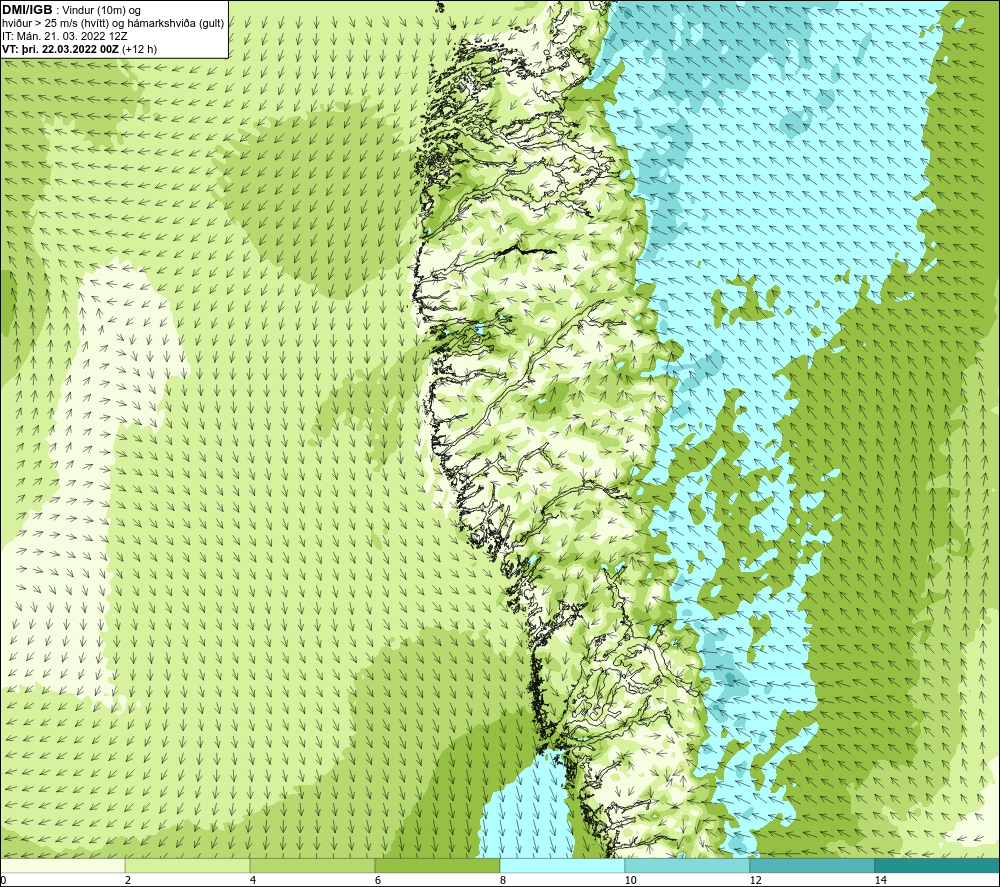The image size is (1000, 887).
Task: Click the 8–10 m/s light cyan swatch
Action: tap(562, 865)
